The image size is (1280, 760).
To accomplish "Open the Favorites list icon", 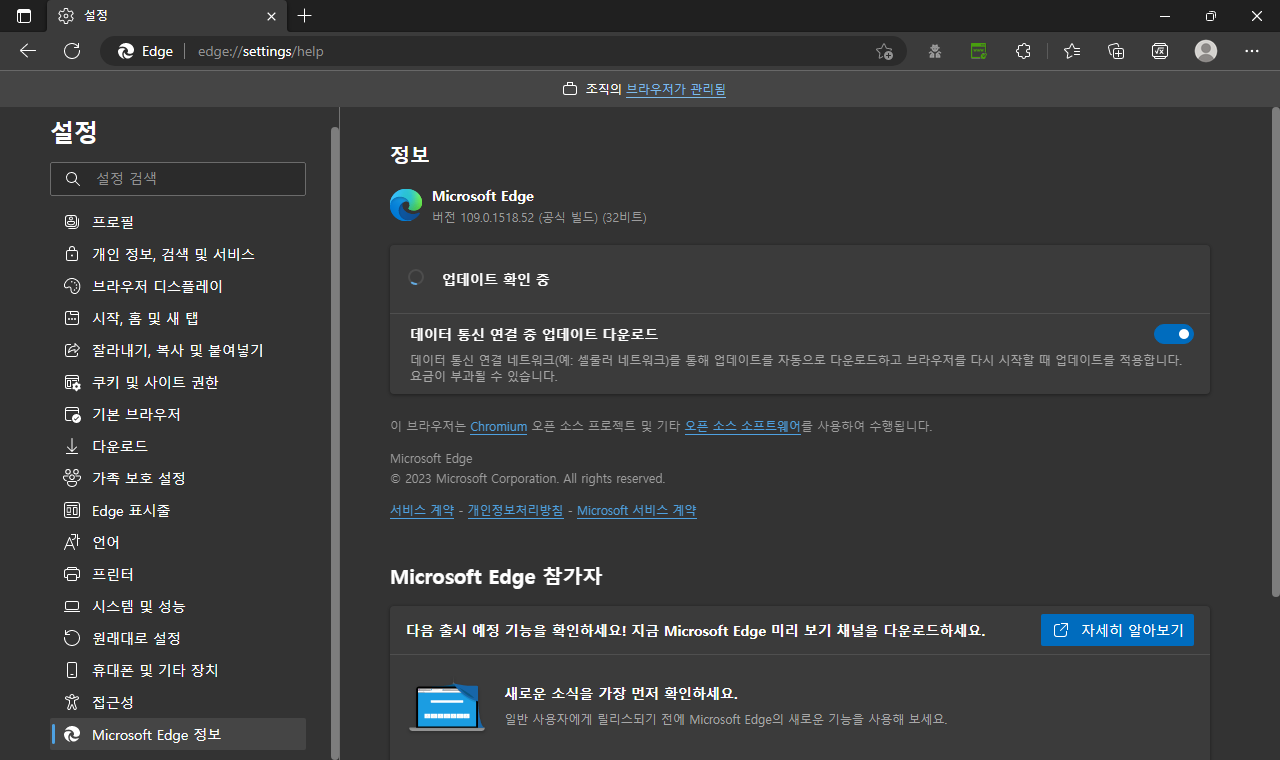I will click(1072, 51).
